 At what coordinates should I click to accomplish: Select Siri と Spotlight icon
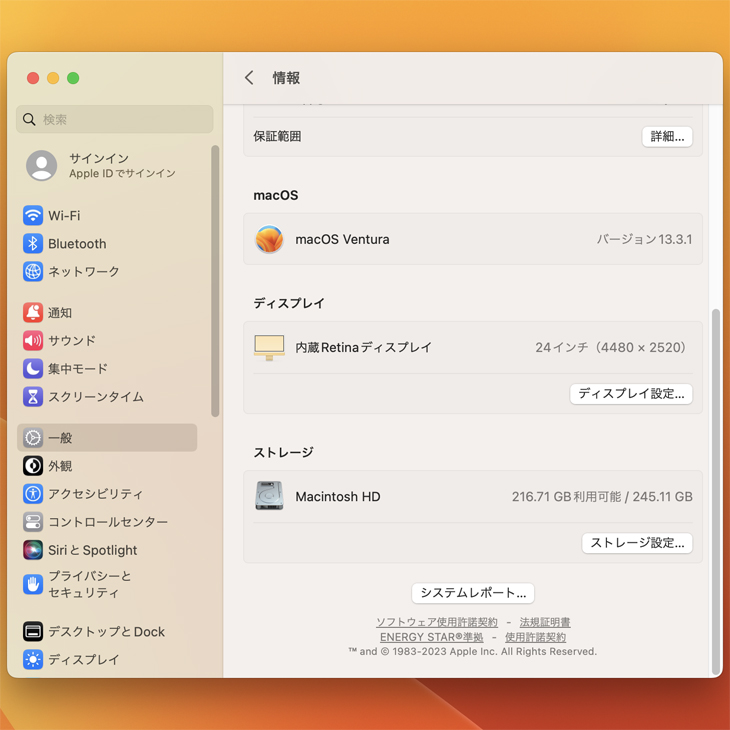click(x=33, y=550)
